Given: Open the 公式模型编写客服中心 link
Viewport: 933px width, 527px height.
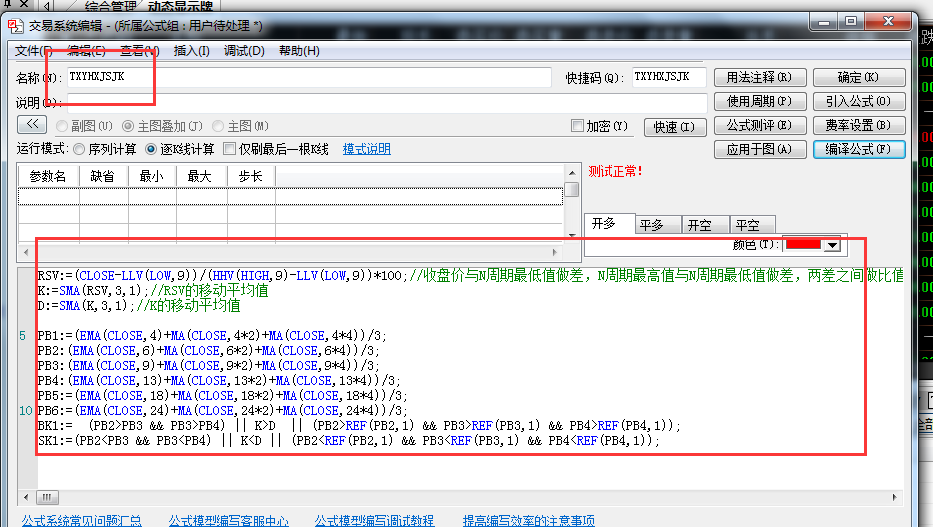Looking at the screenshot, I should [228, 520].
